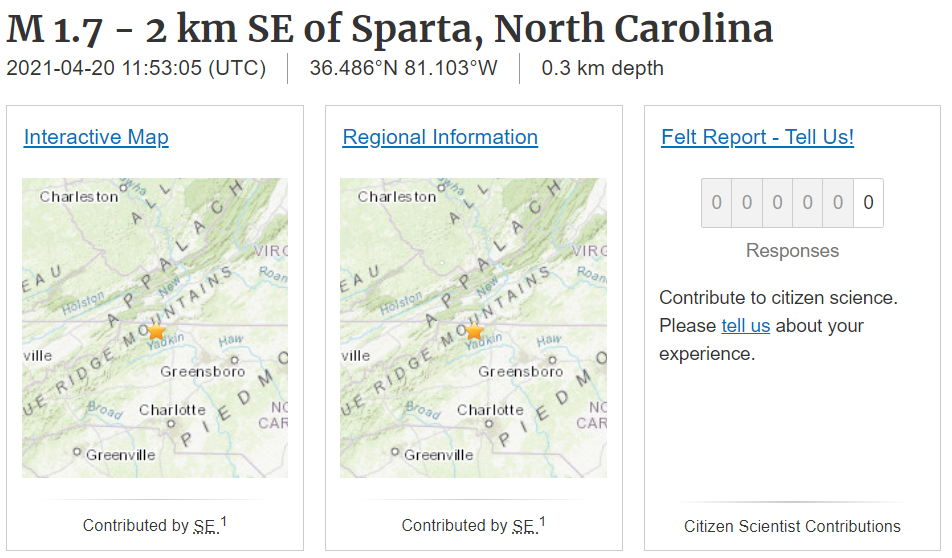Click the Interactive Map thumbnail image
Screen dimensions: 952x558
pyautogui.click(x=155, y=328)
